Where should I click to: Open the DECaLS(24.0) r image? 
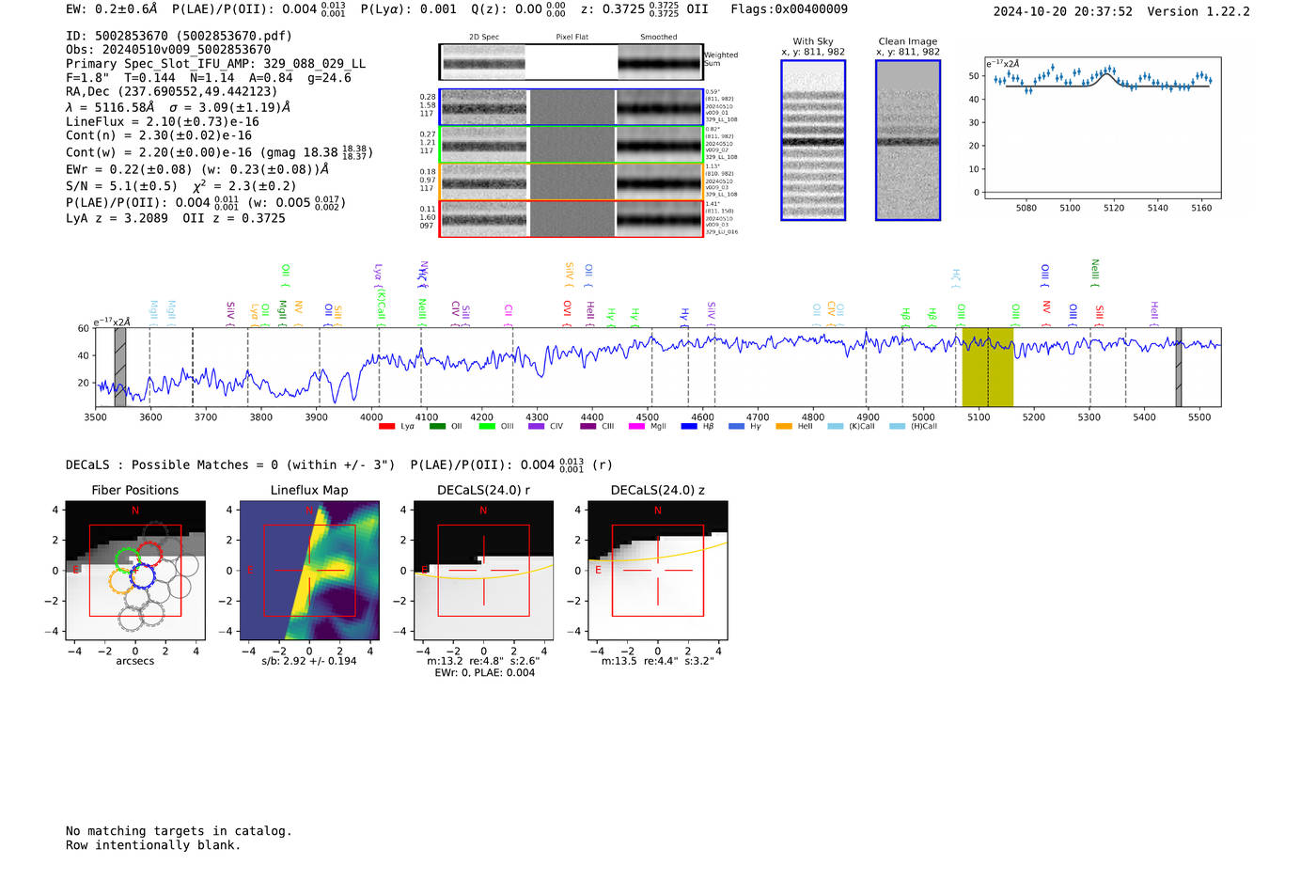(484, 571)
